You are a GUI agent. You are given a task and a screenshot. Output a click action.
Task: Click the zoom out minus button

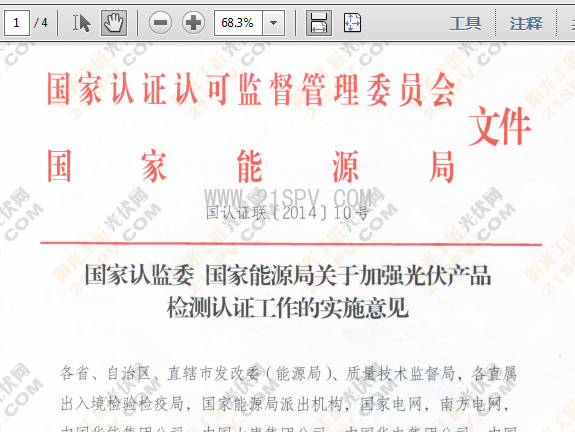point(160,23)
